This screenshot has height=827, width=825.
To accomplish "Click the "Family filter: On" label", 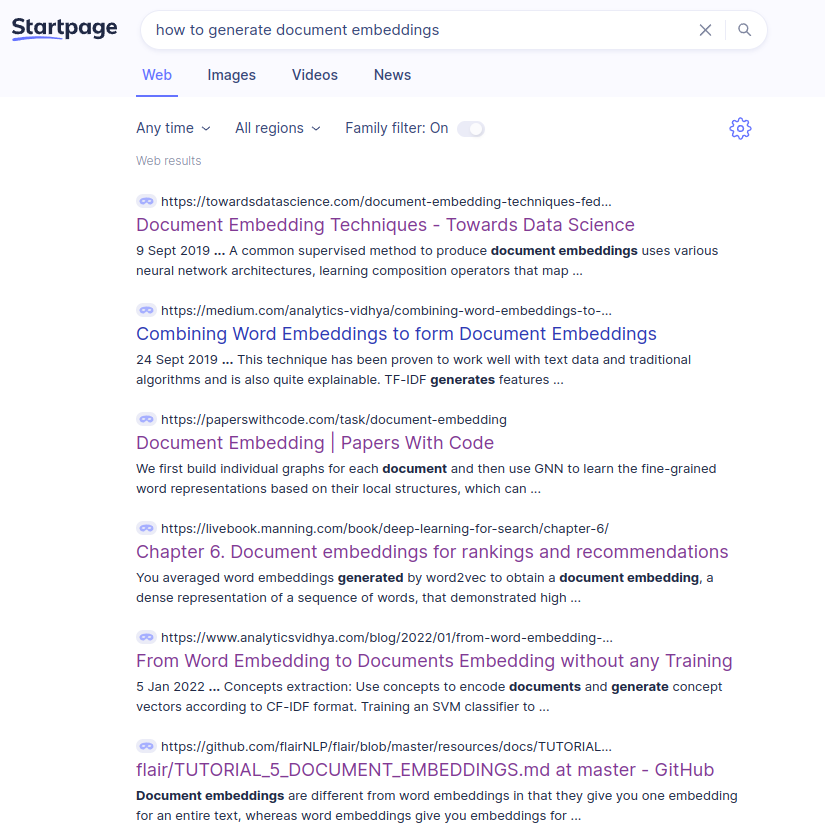I will point(397,128).
